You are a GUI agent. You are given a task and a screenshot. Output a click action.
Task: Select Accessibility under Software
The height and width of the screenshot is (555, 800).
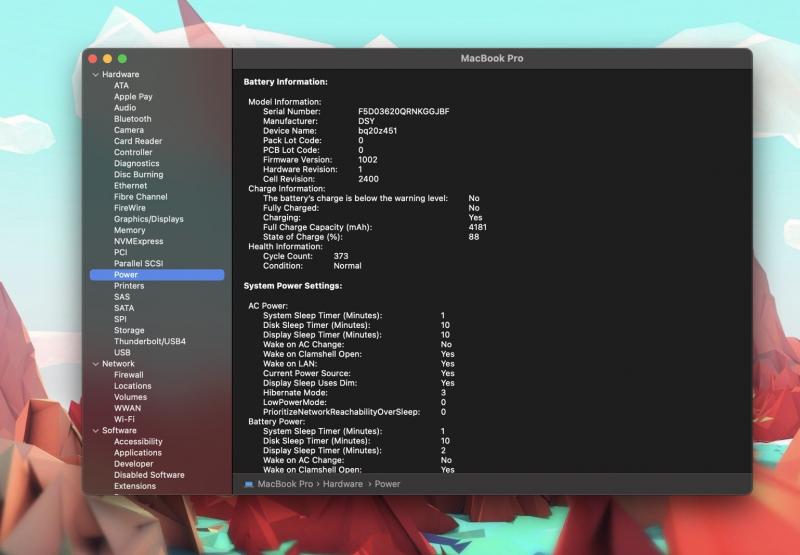(x=138, y=442)
